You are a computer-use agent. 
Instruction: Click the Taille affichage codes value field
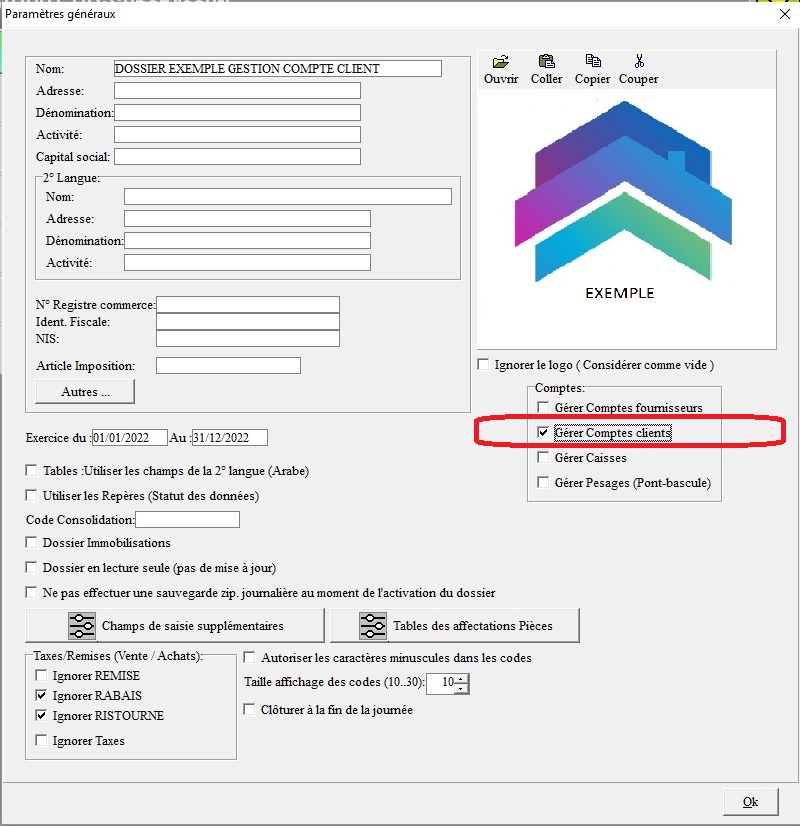[441, 683]
